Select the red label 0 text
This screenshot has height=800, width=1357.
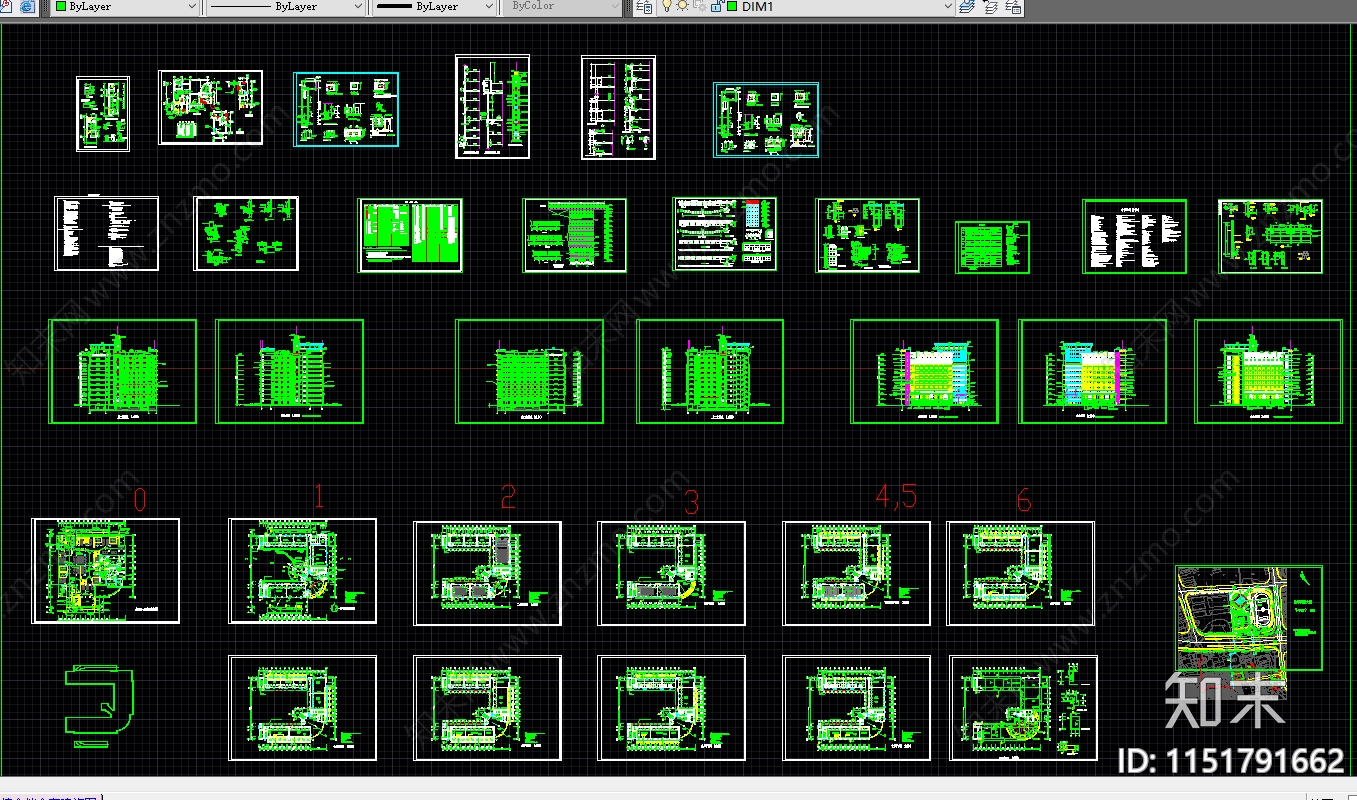click(140, 500)
